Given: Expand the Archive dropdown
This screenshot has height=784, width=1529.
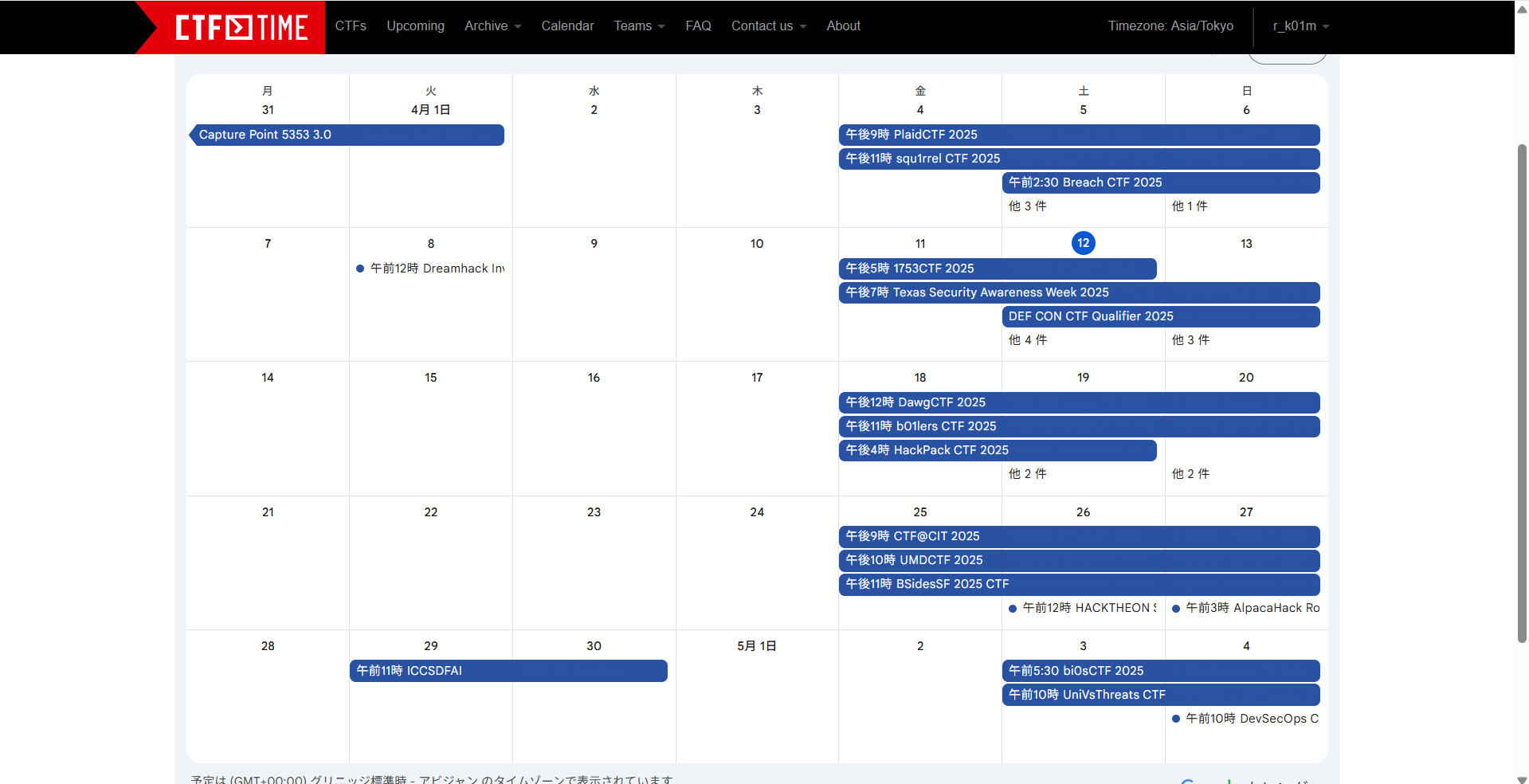Looking at the screenshot, I should tap(492, 26).
